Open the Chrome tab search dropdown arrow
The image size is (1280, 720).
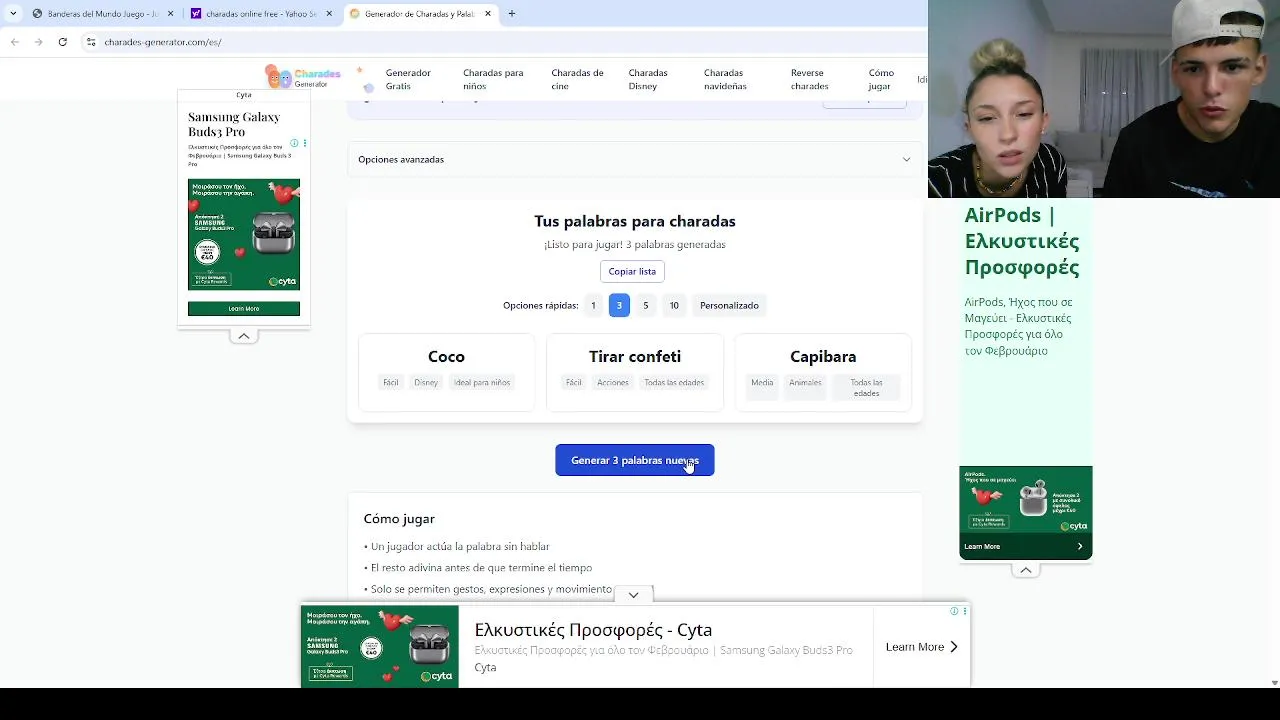[13, 14]
